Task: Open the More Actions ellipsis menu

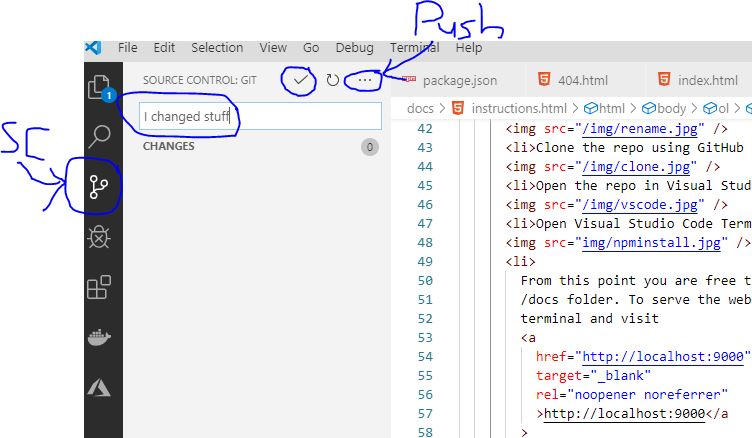Action: [365, 79]
